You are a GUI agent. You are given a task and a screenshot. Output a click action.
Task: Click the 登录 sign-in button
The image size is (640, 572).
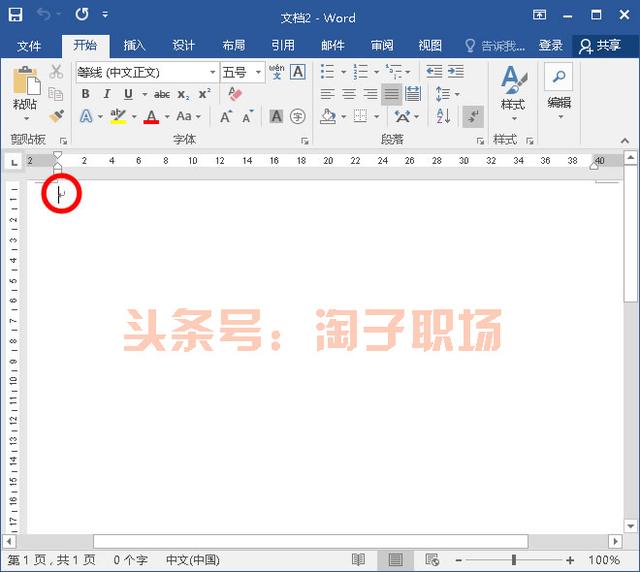pyautogui.click(x=551, y=45)
